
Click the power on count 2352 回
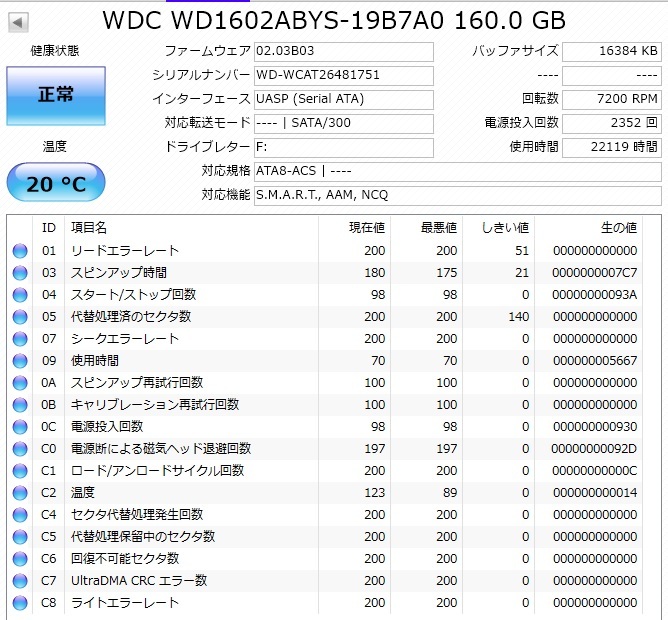(x=611, y=123)
